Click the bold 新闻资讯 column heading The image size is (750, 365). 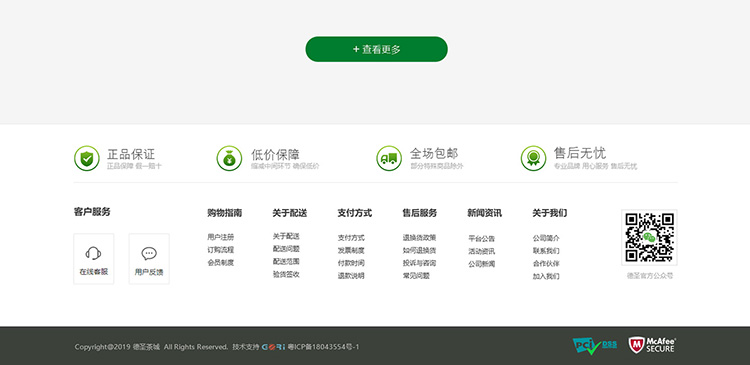point(485,213)
